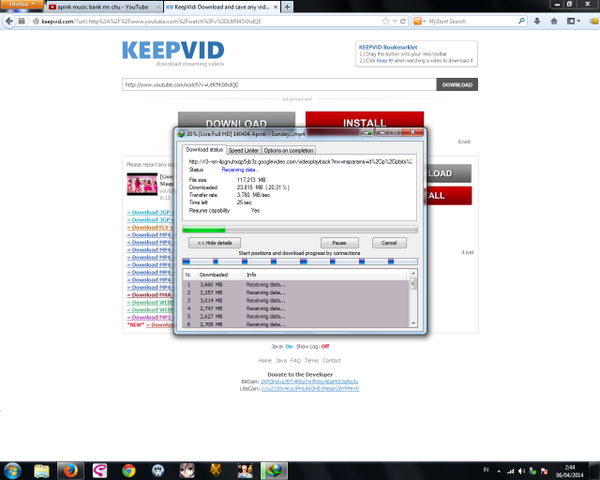Viewport: 600px width, 480px height.
Task: Open a new tab with plus button
Action: point(287,7)
